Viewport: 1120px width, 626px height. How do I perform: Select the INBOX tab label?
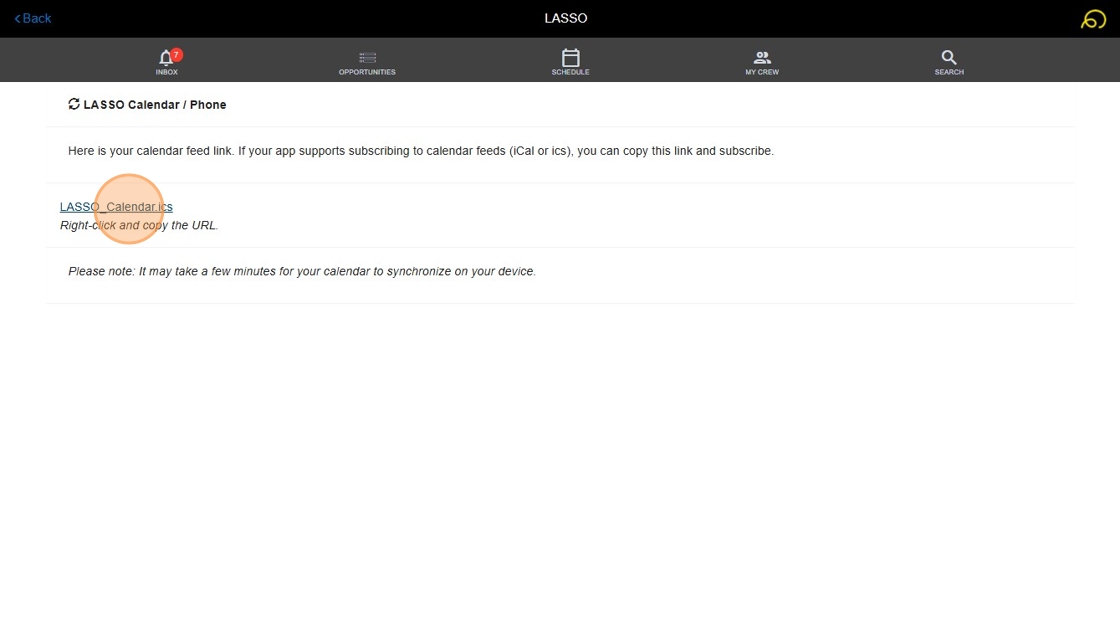pos(166,72)
